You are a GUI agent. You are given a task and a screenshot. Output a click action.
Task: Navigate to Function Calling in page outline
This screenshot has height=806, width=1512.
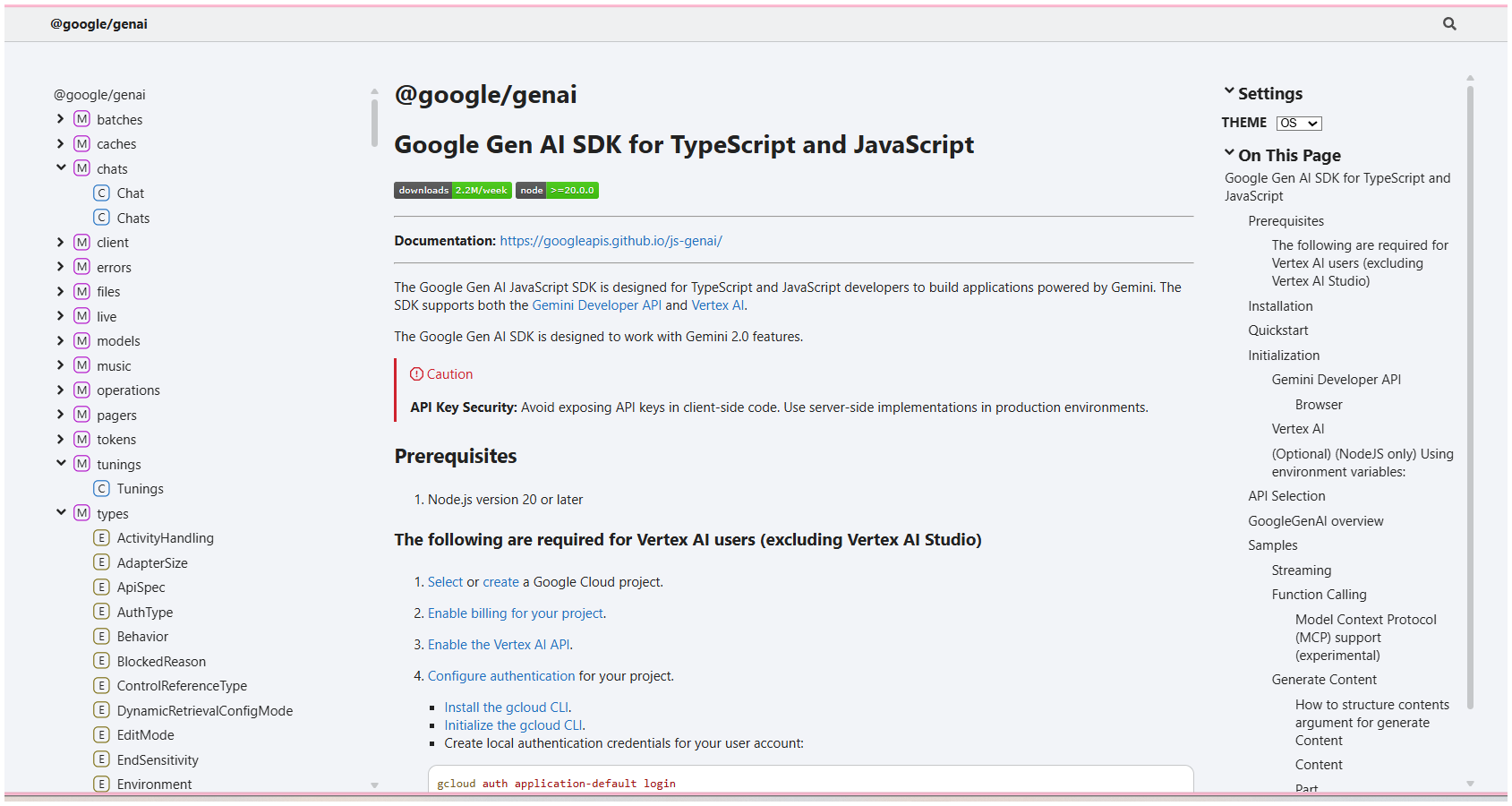[x=1320, y=595]
